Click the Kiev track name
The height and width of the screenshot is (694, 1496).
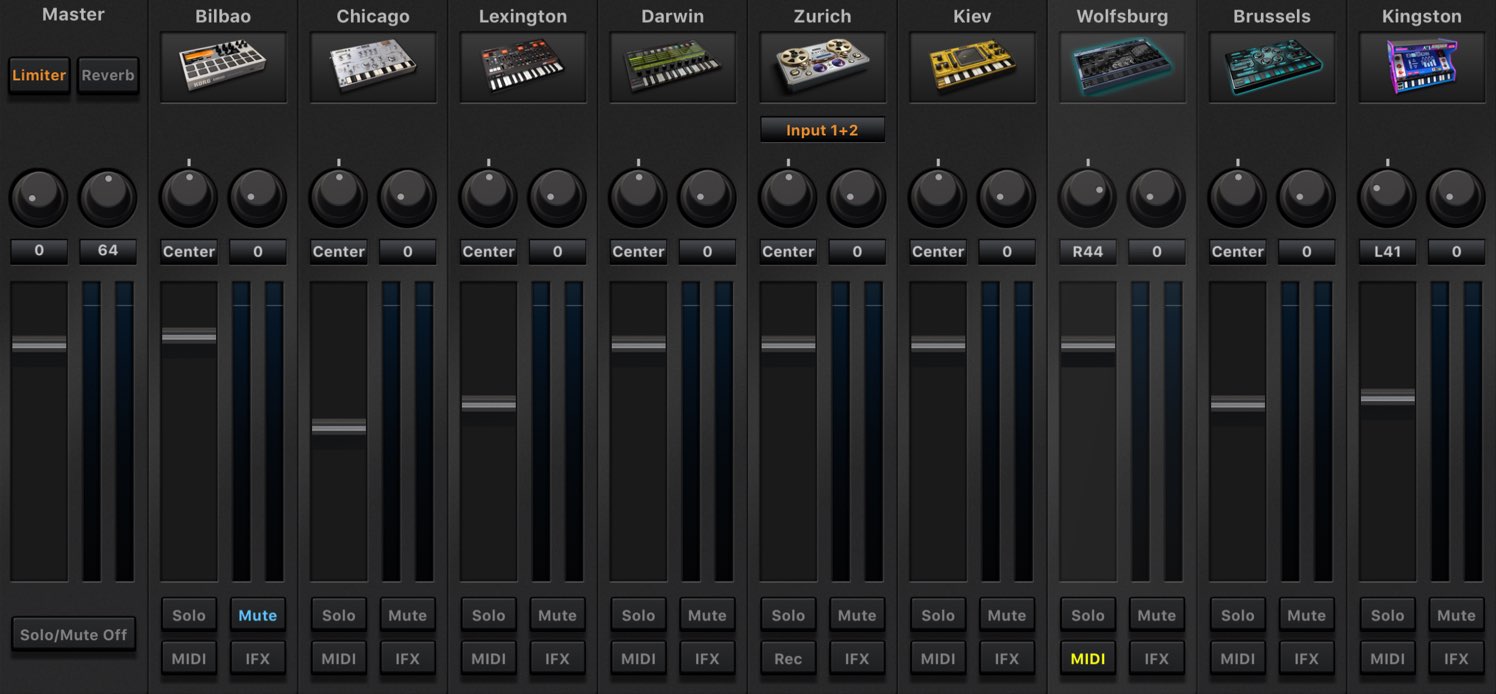(972, 16)
